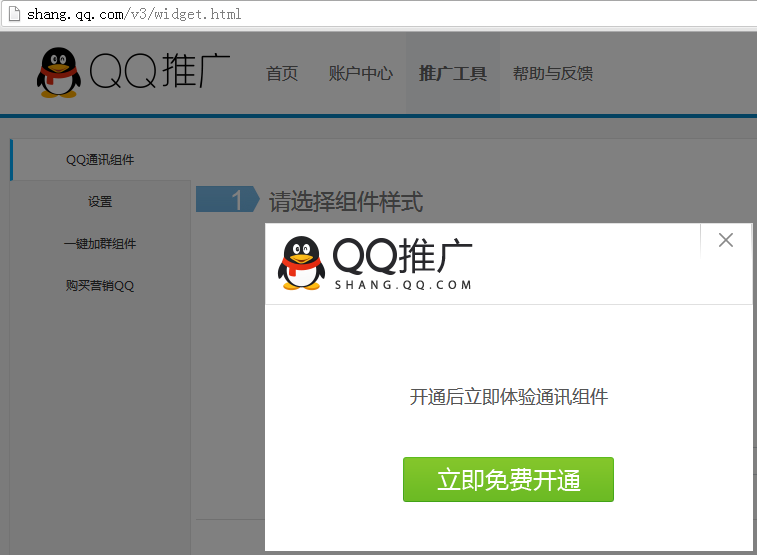
Task: Click the penguin logo inside the dialog
Action: [300, 264]
